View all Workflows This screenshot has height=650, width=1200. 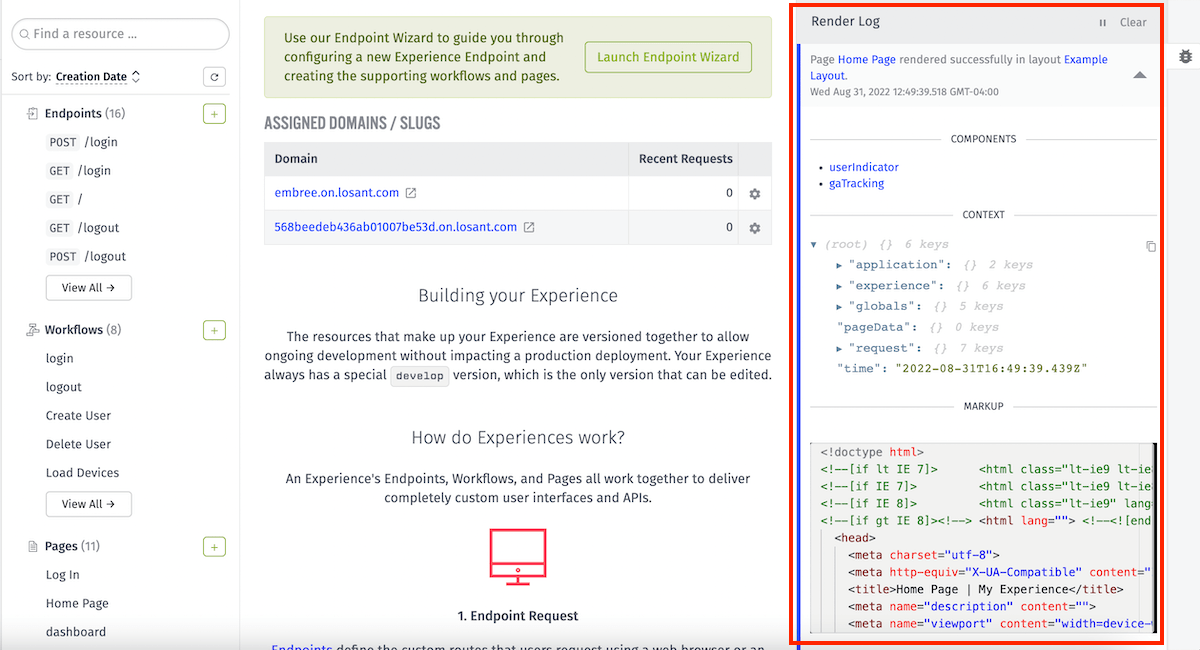[88, 504]
